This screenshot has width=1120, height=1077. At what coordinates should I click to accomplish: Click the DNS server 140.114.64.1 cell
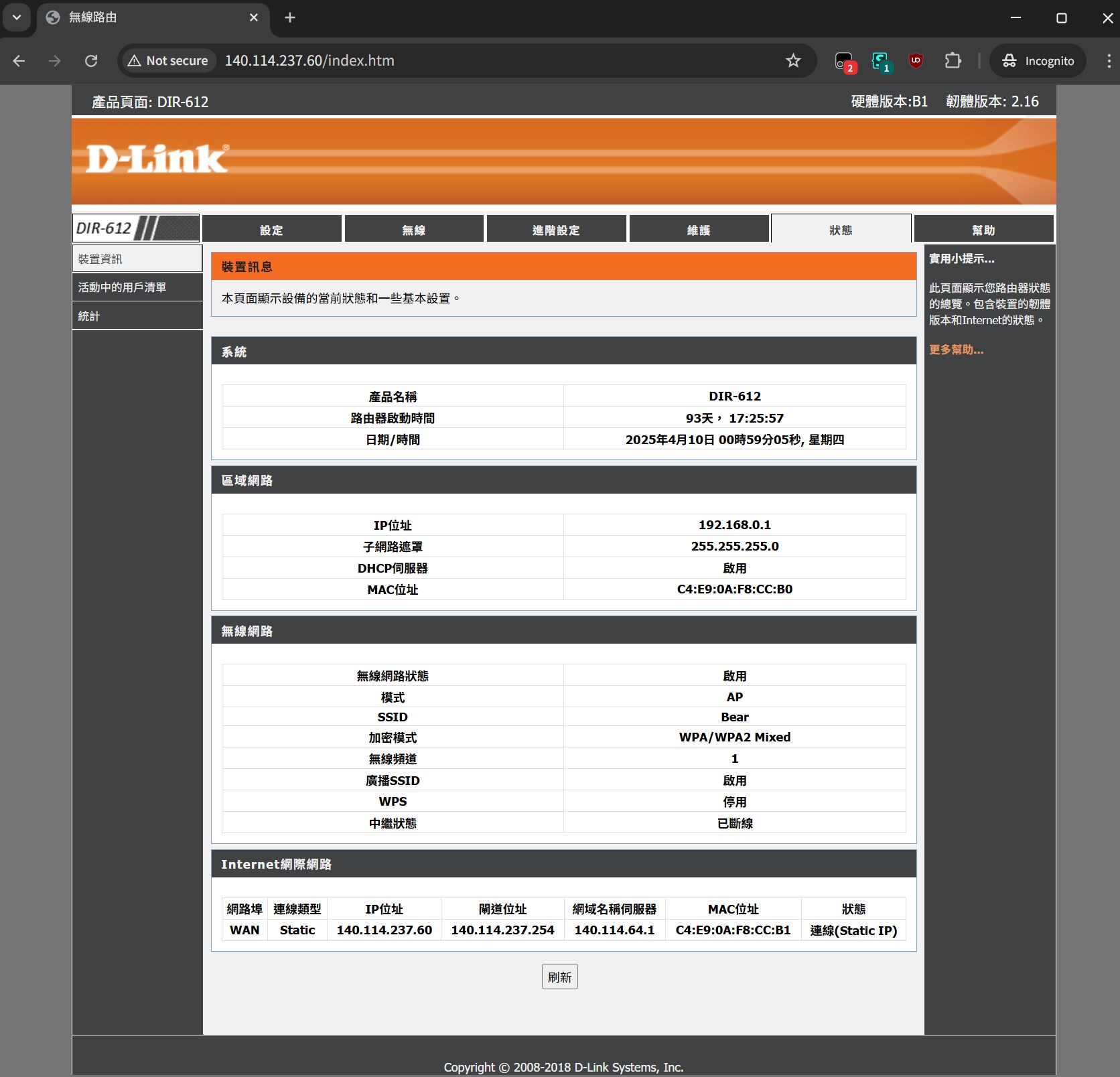click(x=614, y=930)
